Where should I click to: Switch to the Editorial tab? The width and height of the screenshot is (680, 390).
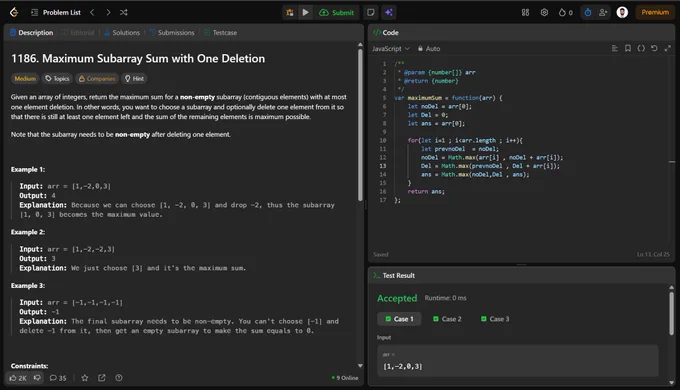pos(78,33)
